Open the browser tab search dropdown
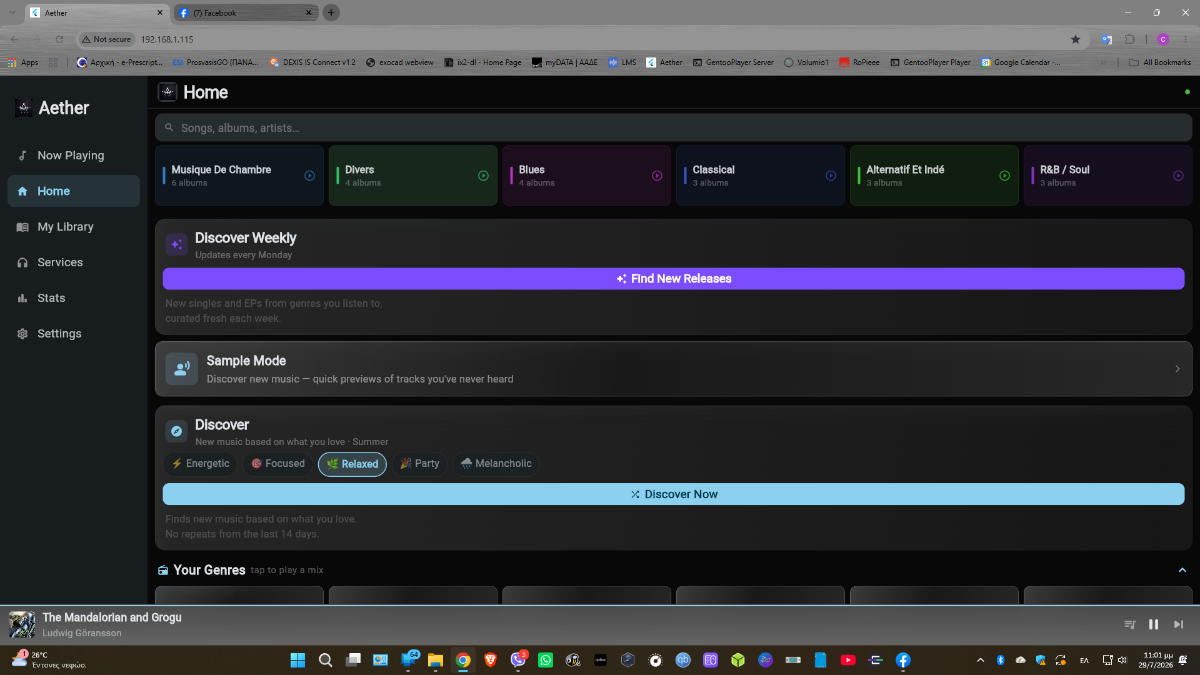1200x675 pixels. pyautogui.click(x=11, y=13)
